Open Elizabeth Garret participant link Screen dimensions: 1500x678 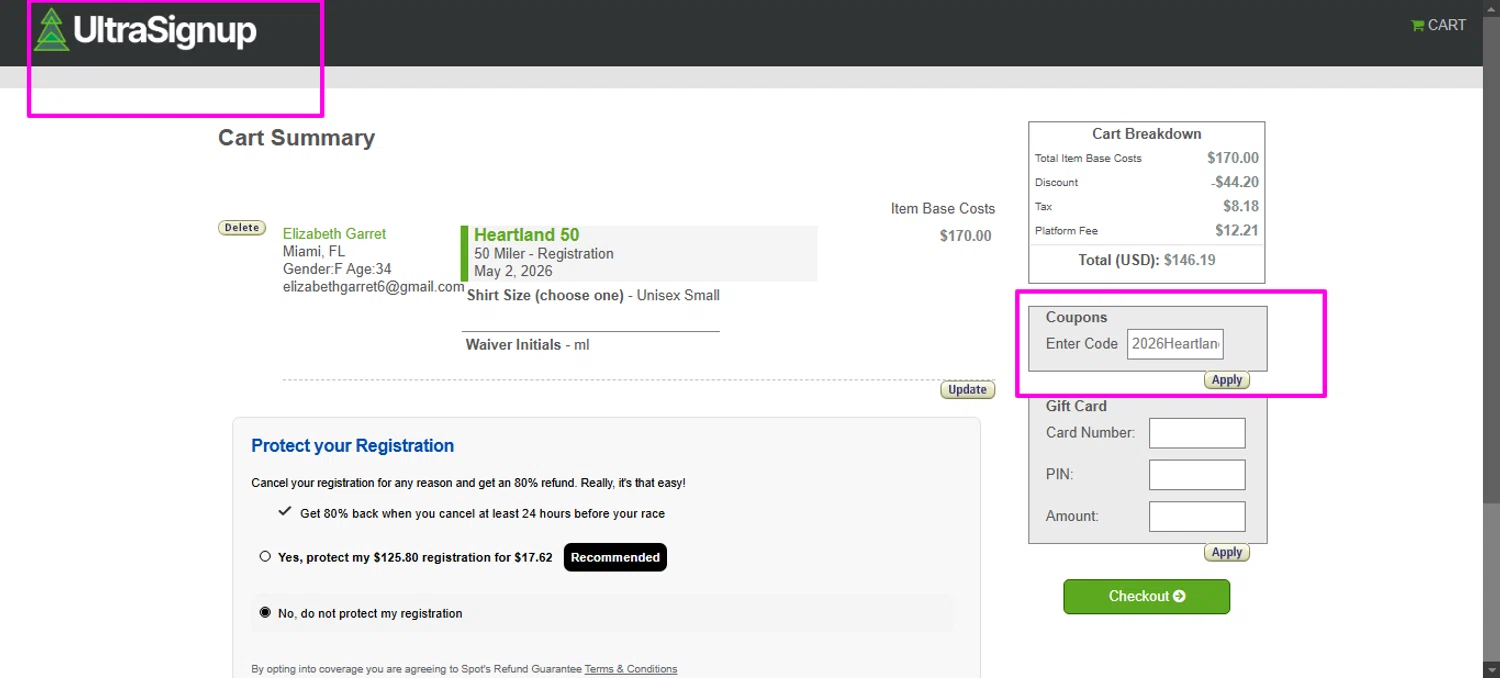[334, 234]
